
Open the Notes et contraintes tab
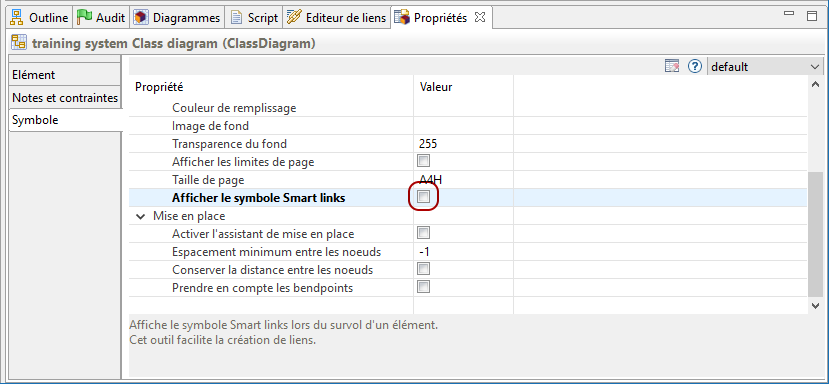pos(66,98)
